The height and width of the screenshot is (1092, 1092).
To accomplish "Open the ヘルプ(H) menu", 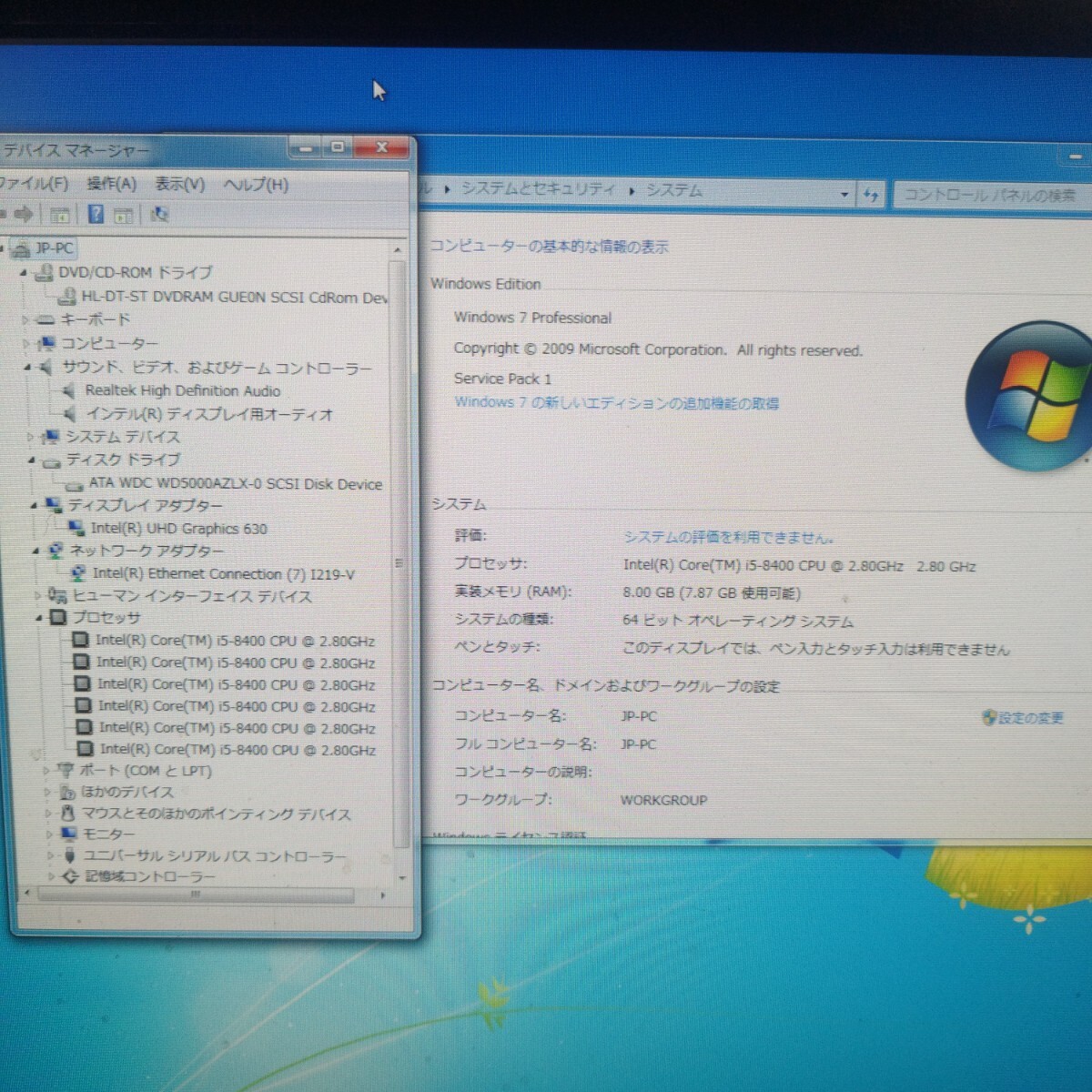I will point(256,186).
